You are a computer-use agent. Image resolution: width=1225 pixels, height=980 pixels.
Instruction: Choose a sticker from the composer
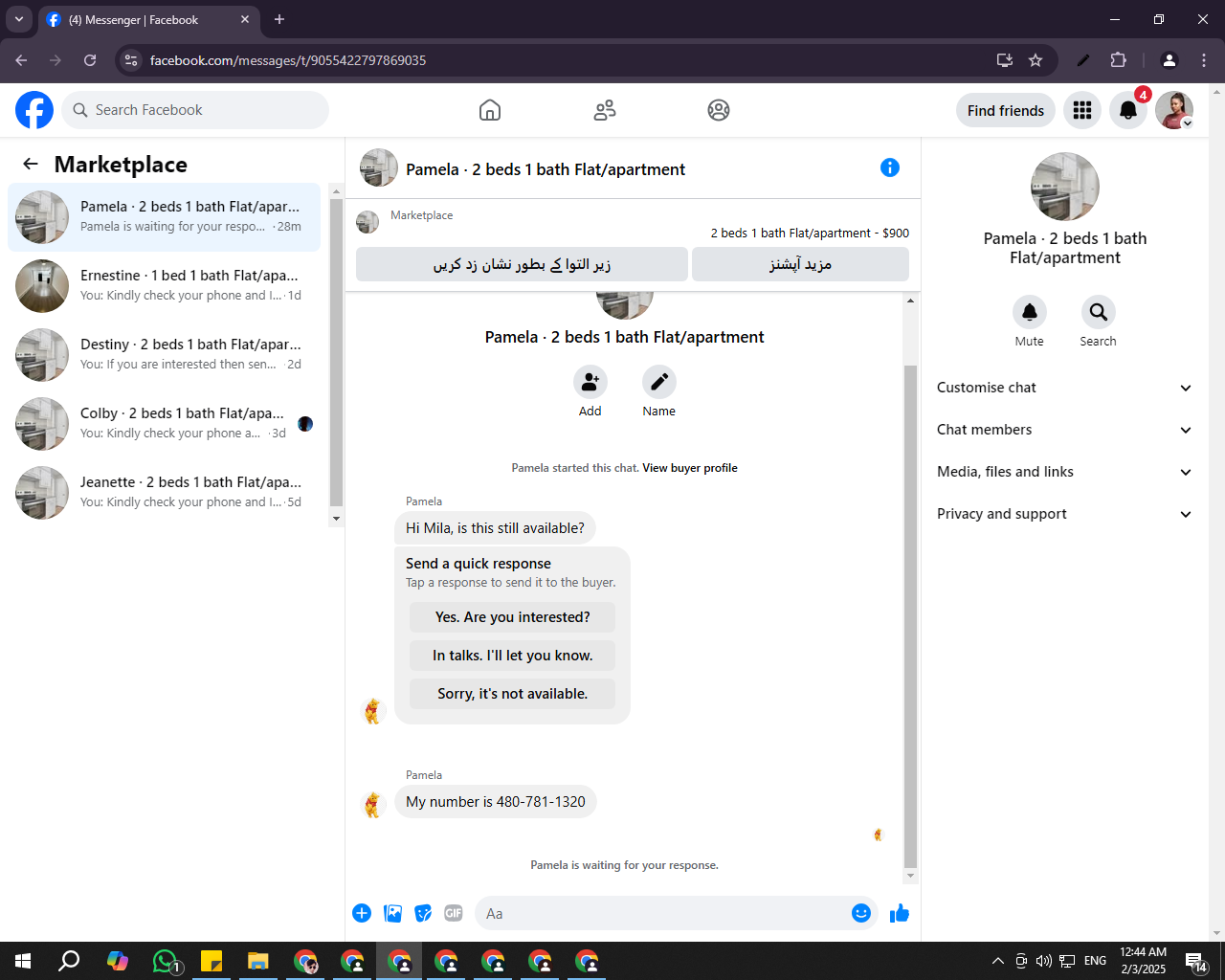[423, 913]
